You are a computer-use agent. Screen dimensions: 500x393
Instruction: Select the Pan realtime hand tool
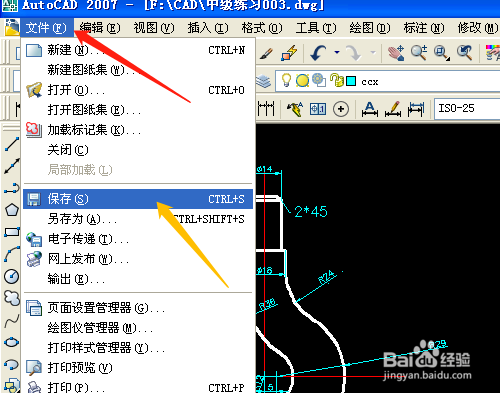click(x=396, y=53)
